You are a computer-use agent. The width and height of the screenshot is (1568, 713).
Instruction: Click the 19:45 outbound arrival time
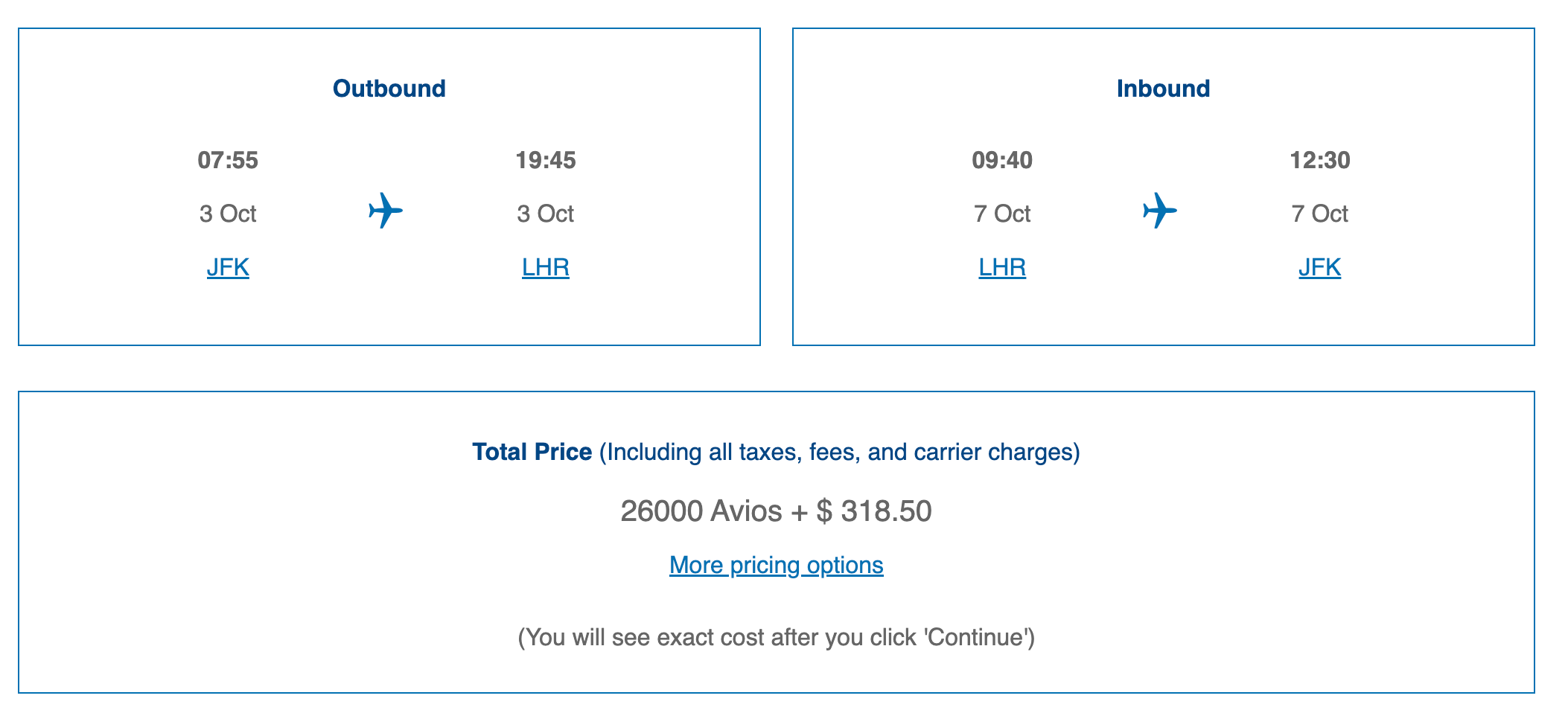tap(546, 160)
